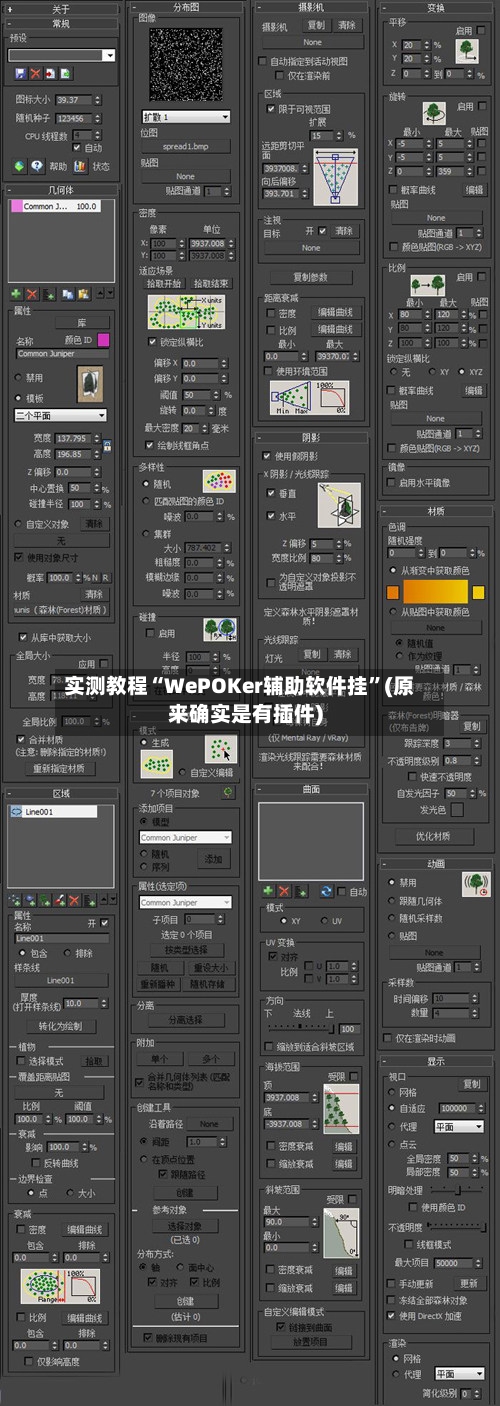Collapse the 材质 rollout header
500x1406 pixels.
(436, 511)
